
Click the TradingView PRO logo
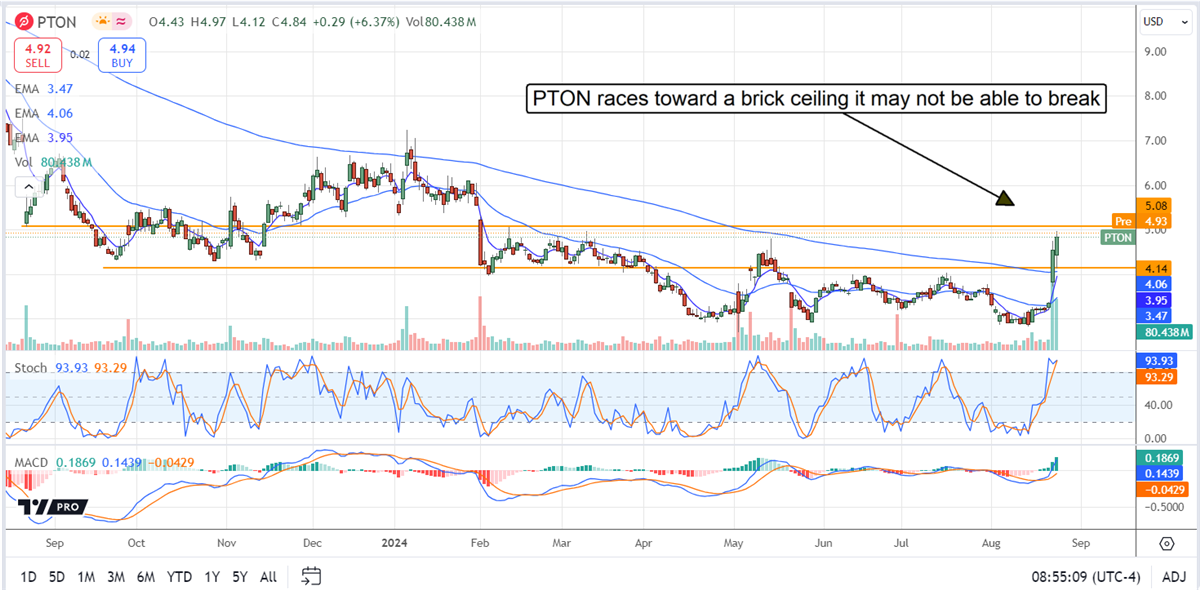point(53,508)
